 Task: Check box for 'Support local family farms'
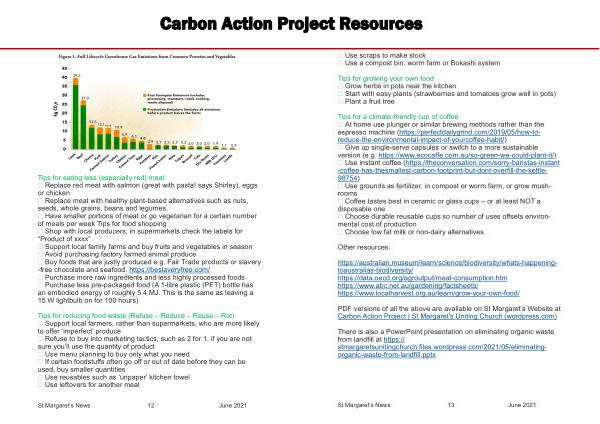(x=40, y=247)
